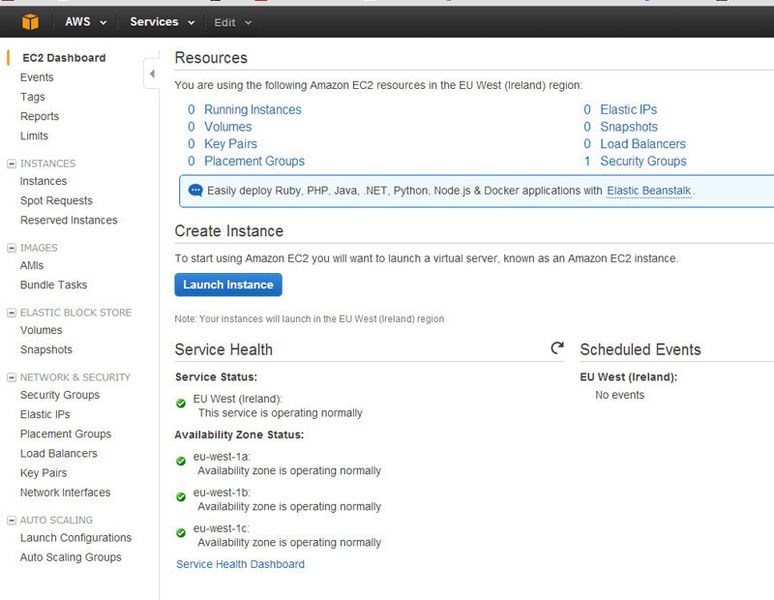Open Tags in the sidebar
Screen dimensions: 774x600
pos(33,97)
